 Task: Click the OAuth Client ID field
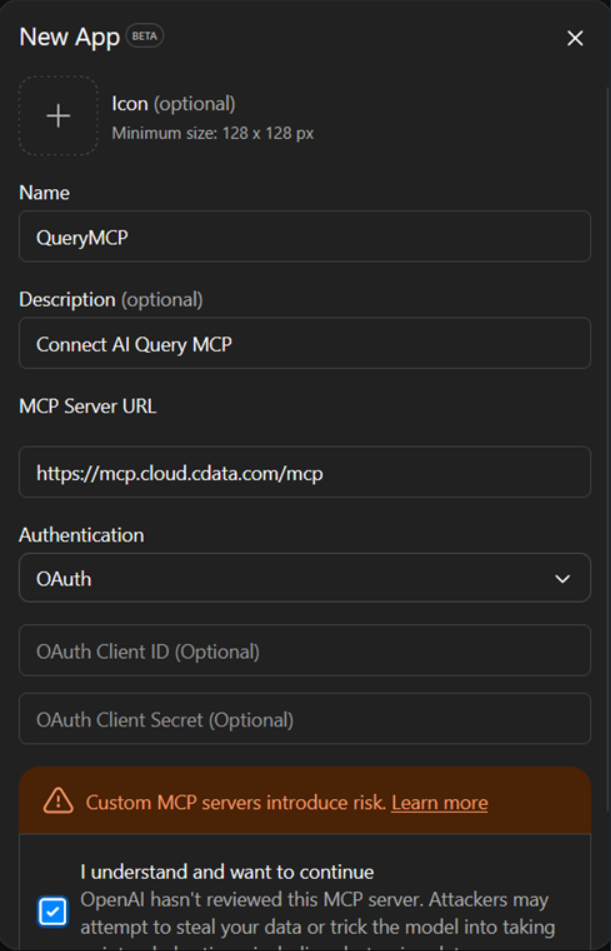305,650
